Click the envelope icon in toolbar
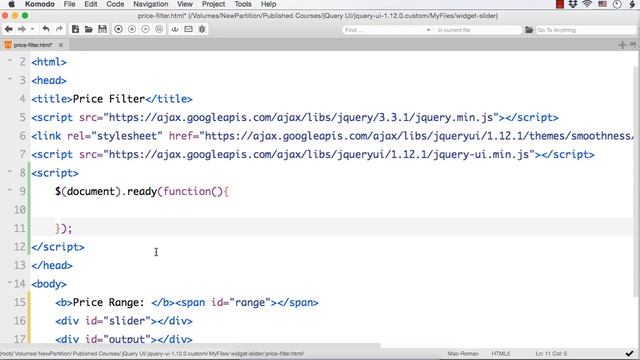The width and height of the screenshot is (640, 360). 188,29
